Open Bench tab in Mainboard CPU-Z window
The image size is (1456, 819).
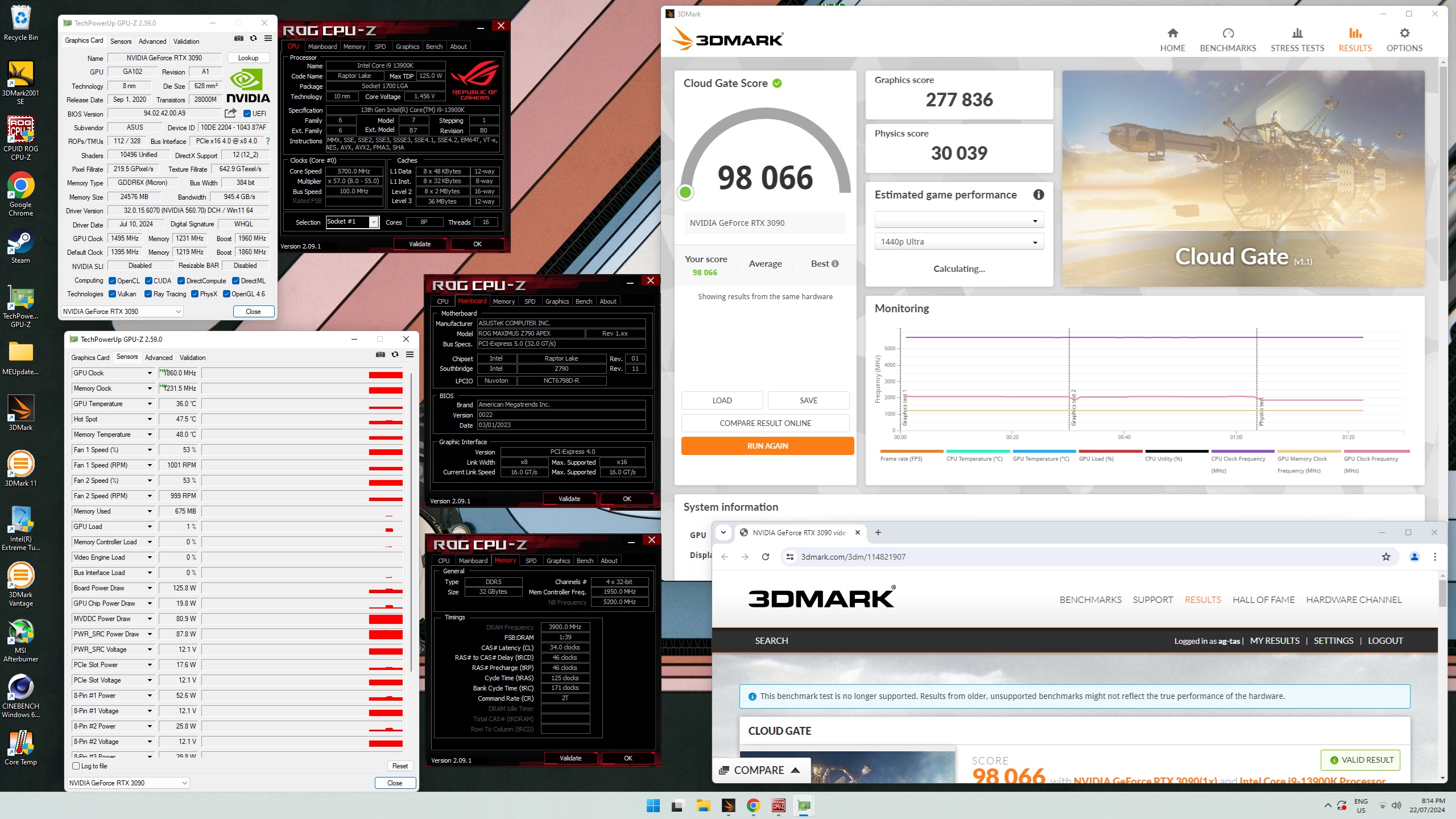584,301
